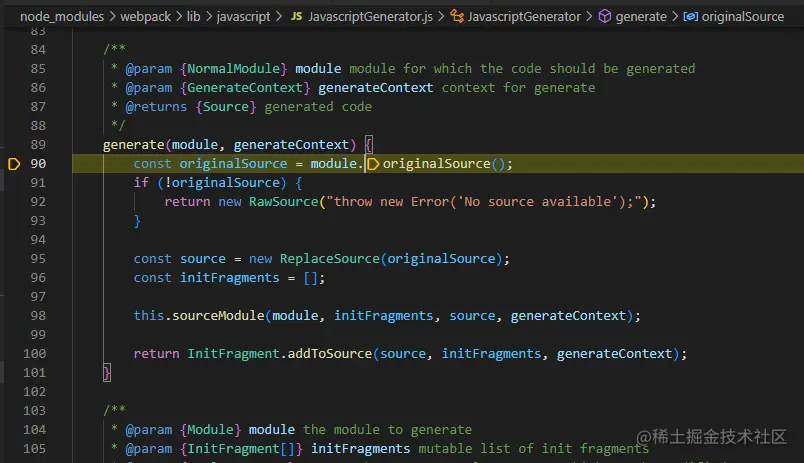Viewport: 804px width, 463px height.
Task: Click line number 100
Action: coord(34,353)
